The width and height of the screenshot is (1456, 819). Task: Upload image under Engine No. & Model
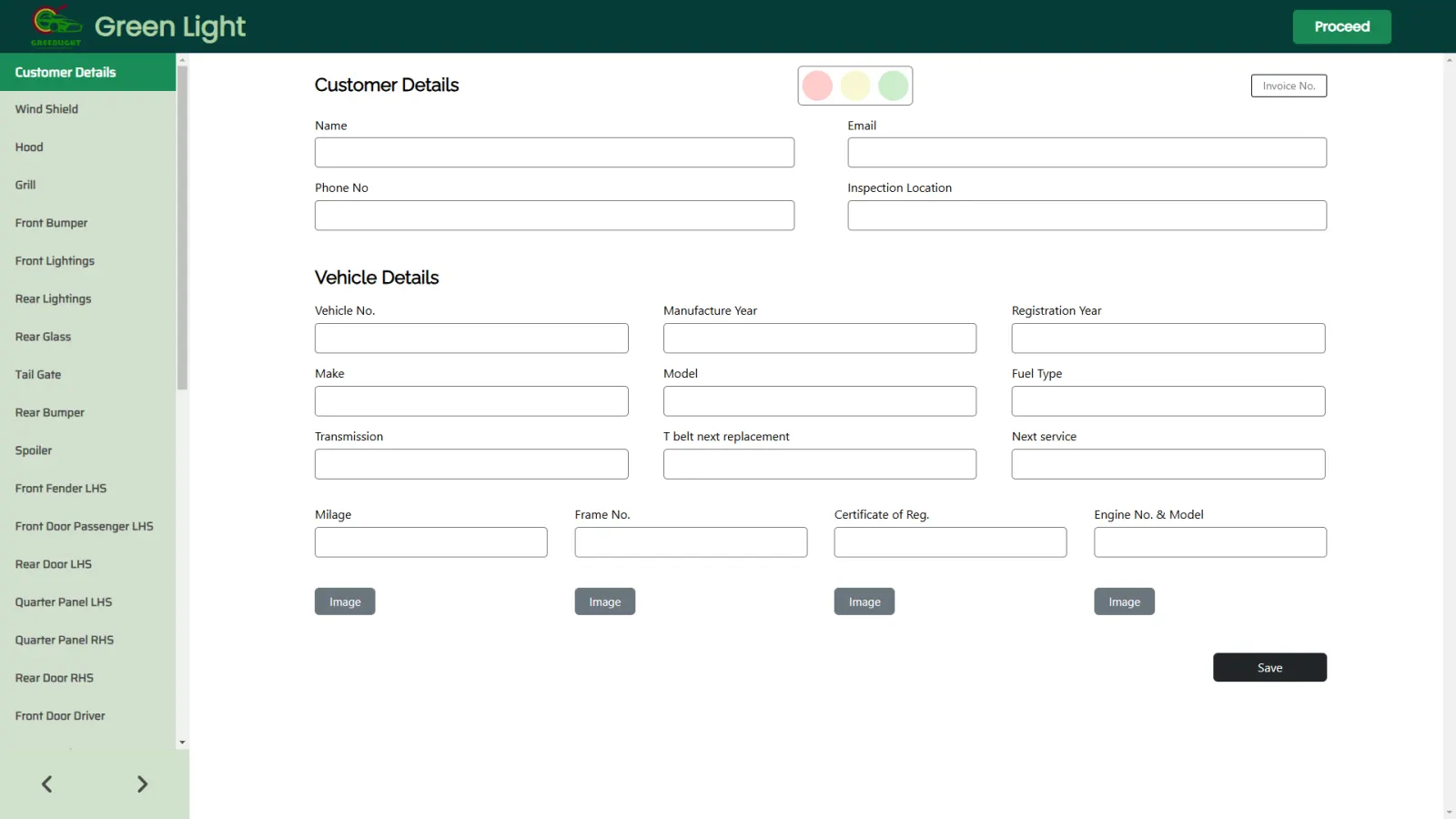point(1124,602)
